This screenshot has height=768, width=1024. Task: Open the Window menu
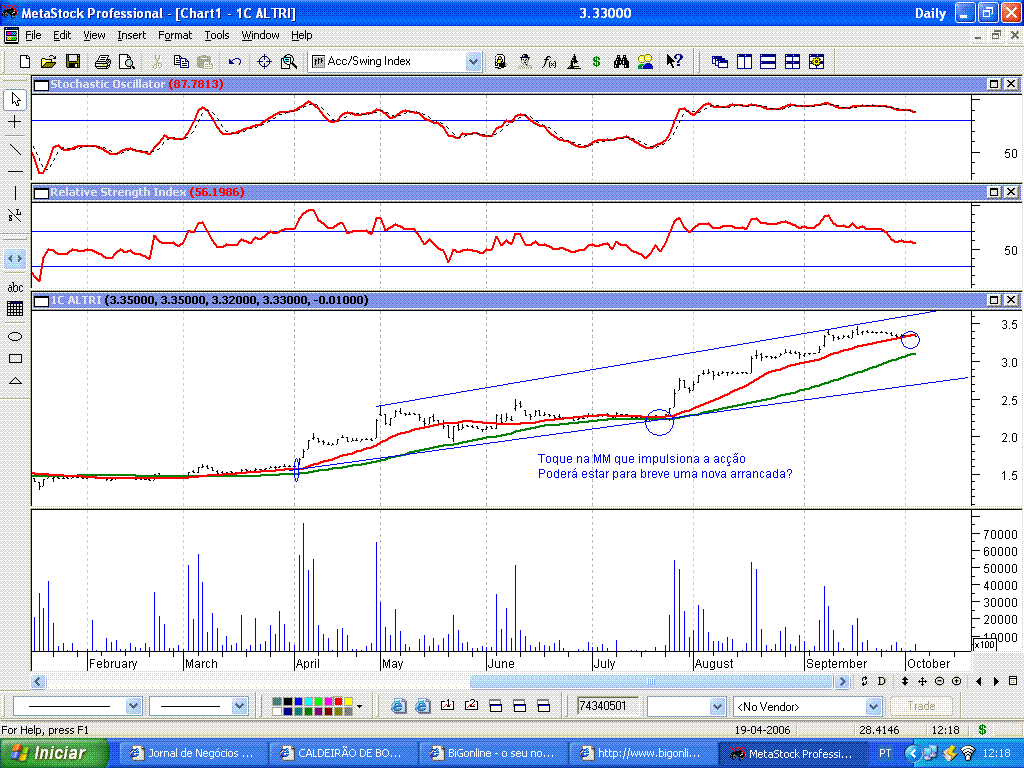(x=261, y=35)
